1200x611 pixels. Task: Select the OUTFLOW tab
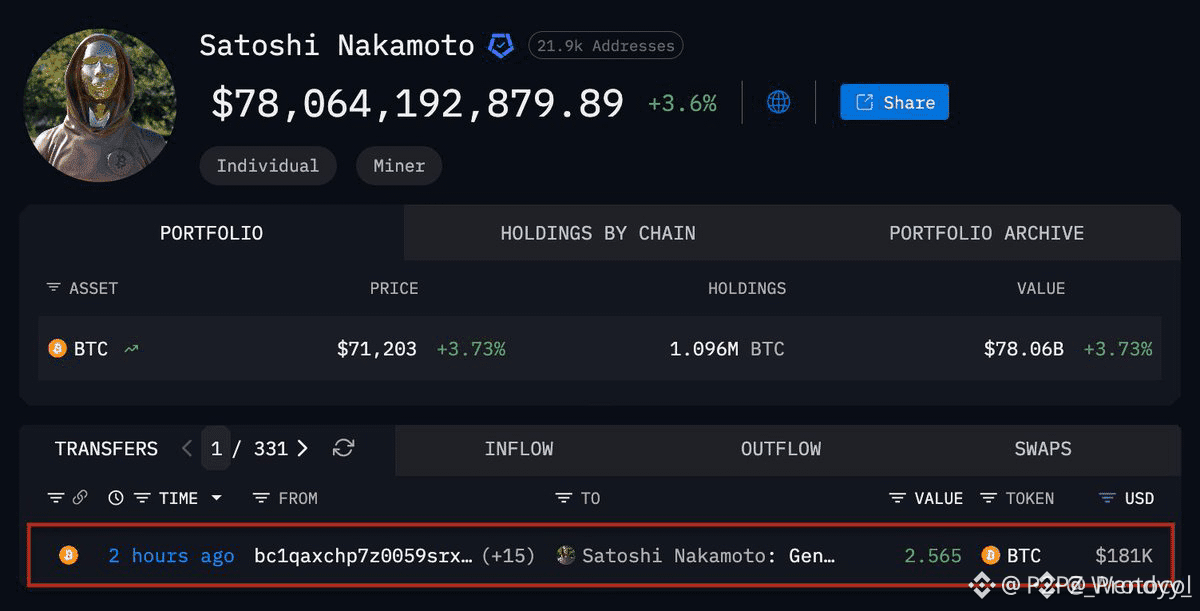781,449
